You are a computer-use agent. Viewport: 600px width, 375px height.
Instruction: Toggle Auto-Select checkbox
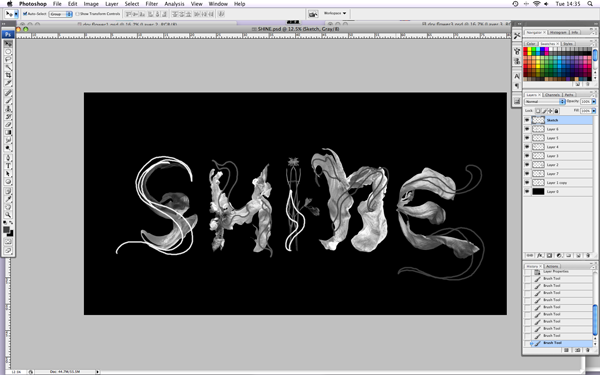[x=25, y=14]
